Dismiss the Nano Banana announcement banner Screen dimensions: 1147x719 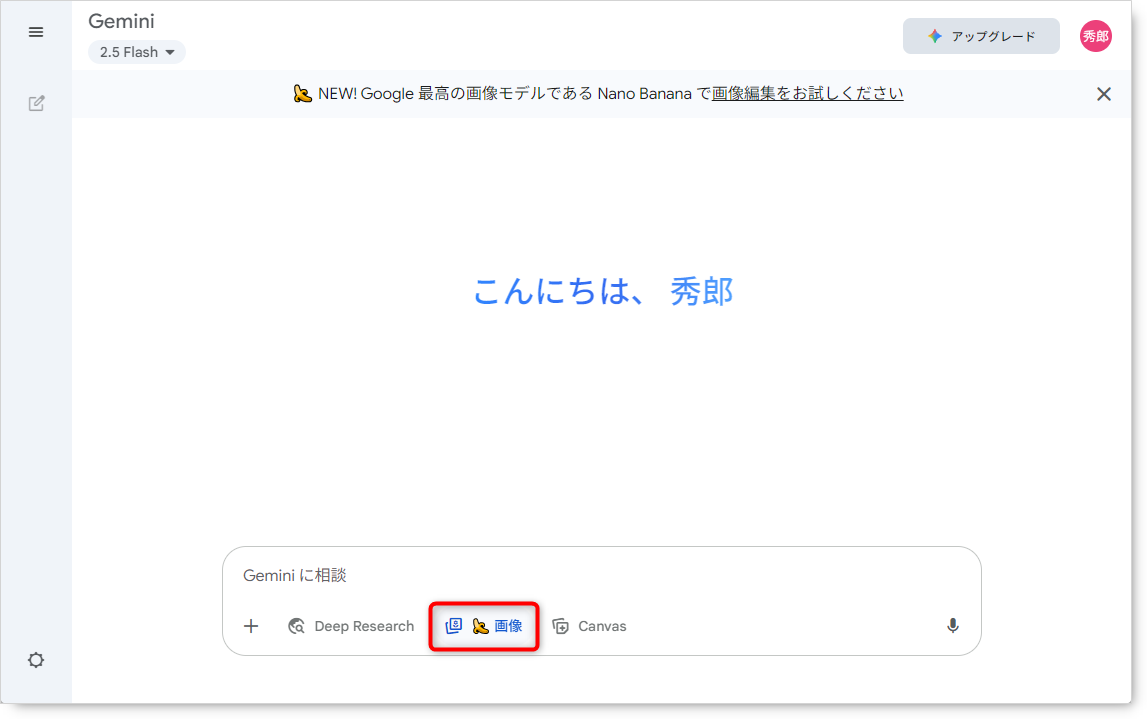[1104, 94]
